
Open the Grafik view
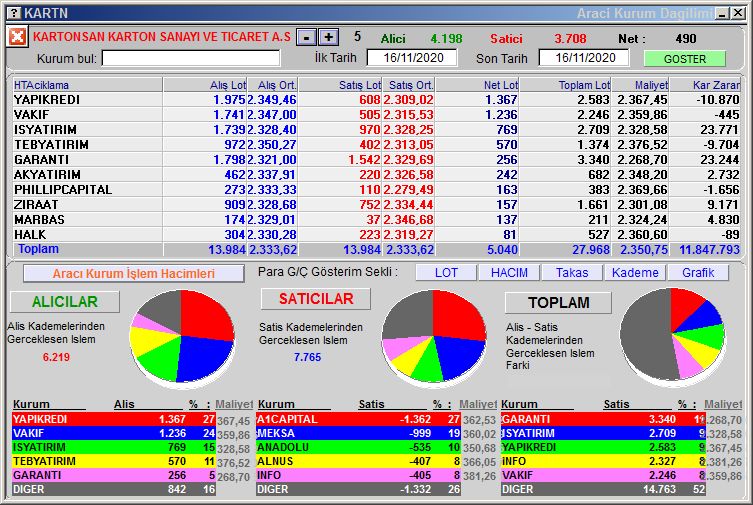698,273
